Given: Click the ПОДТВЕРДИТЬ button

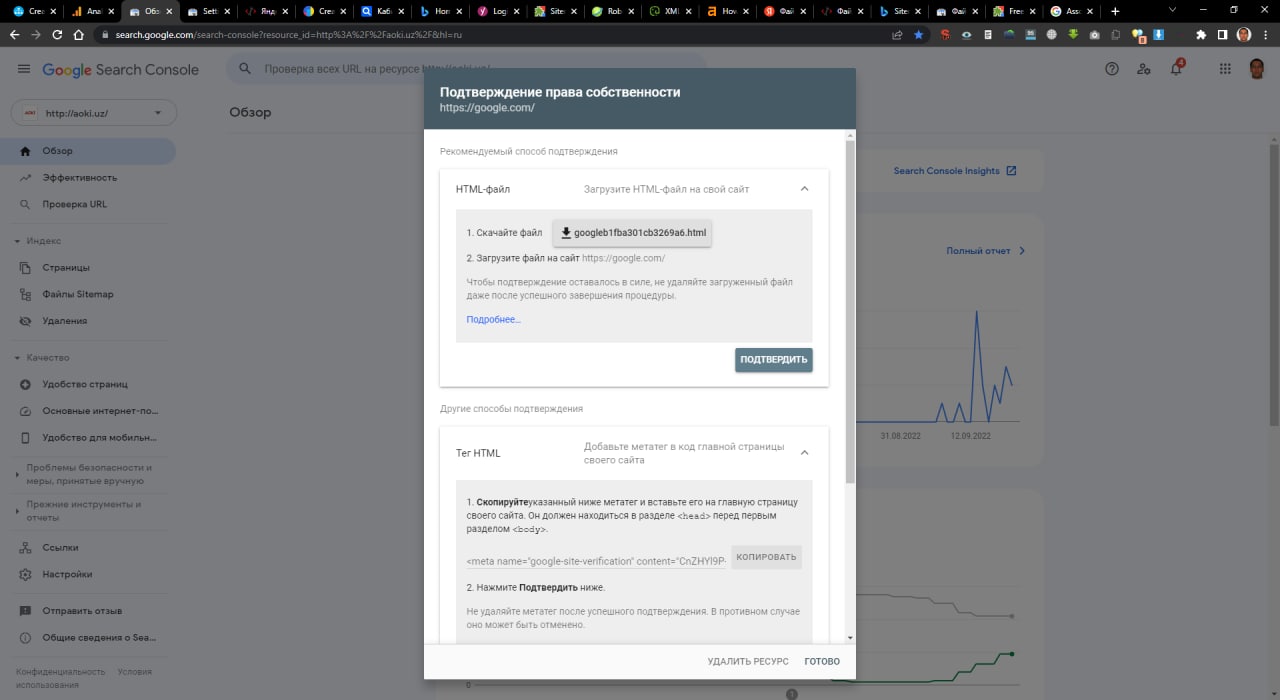Looking at the screenshot, I should pyautogui.click(x=773, y=360).
